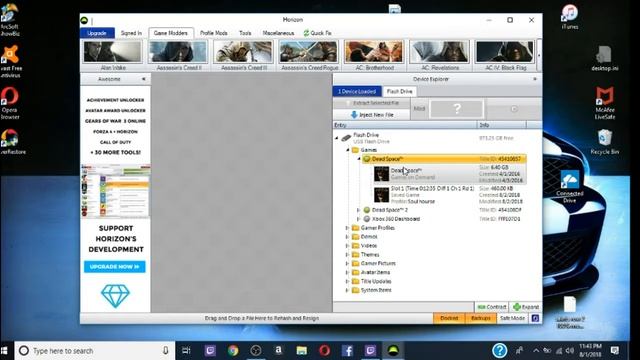Viewport: 640px width, 360px height.
Task: Collapse the Flash Drive tree node
Action: click(337, 138)
